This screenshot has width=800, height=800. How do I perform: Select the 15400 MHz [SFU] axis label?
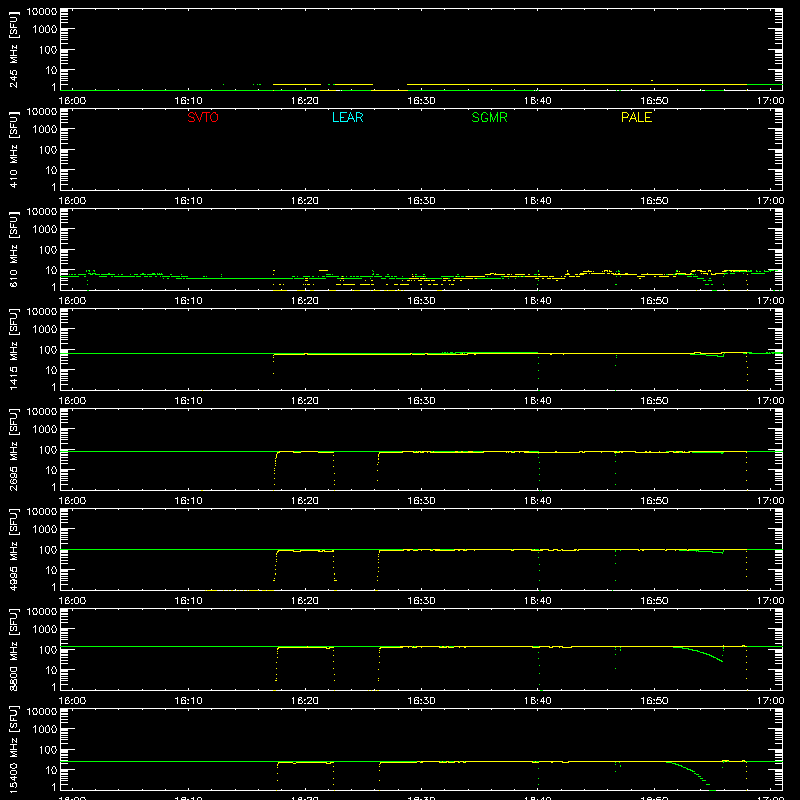pyautogui.click(x=14, y=749)
